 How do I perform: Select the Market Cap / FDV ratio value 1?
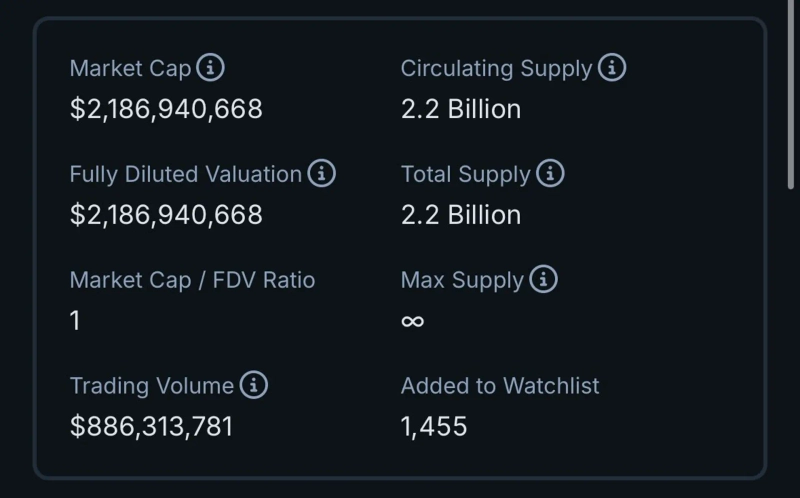coord(75,321)
